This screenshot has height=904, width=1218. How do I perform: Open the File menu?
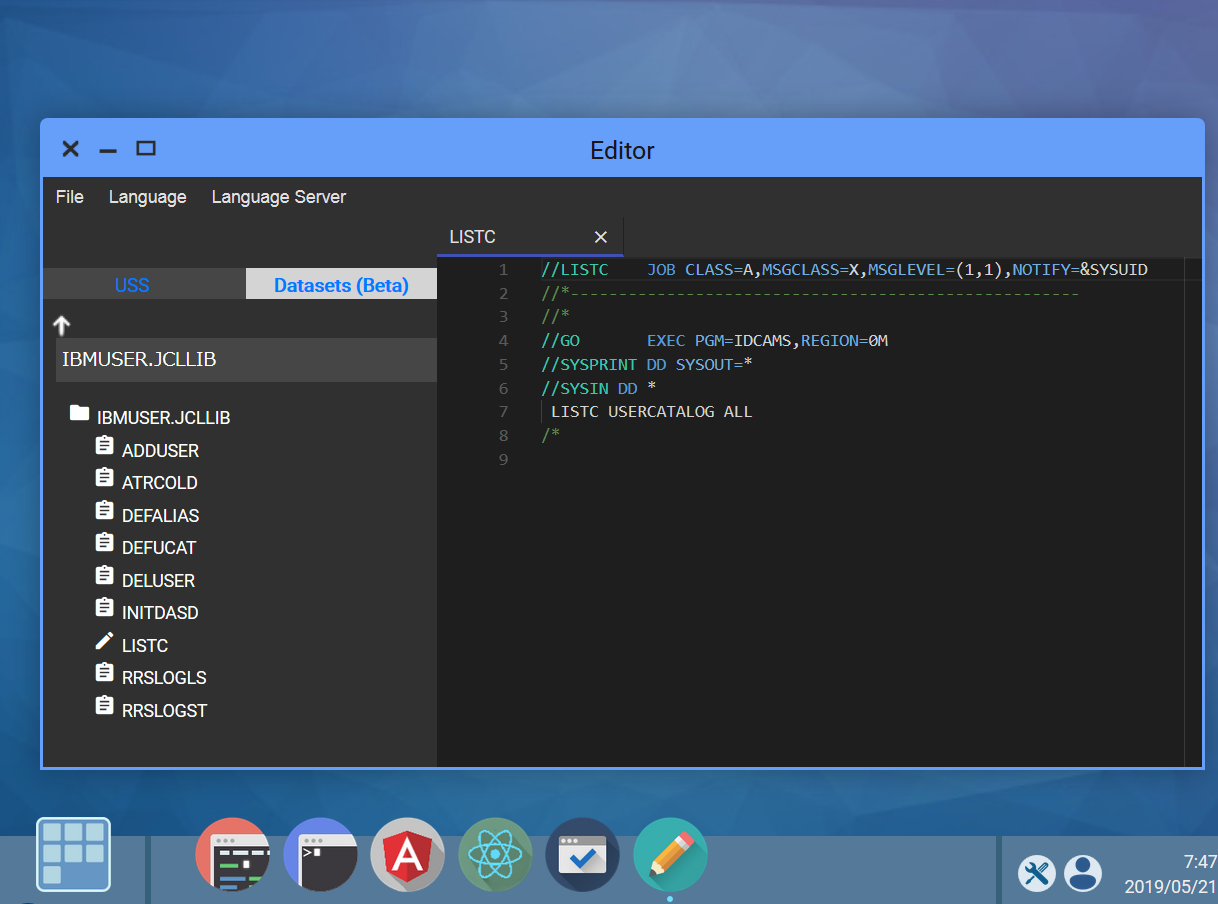click(x=70, y=197)
